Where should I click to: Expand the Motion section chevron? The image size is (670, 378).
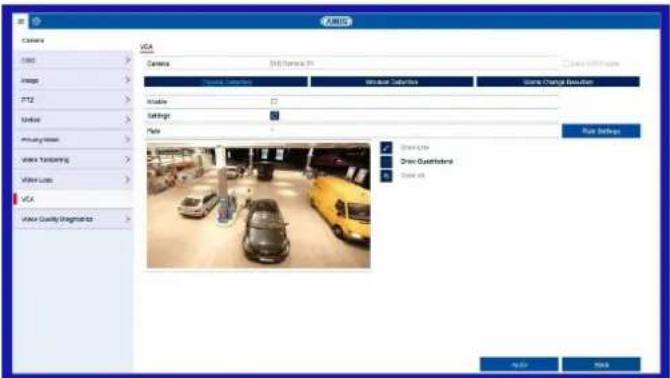coord(127,120)
